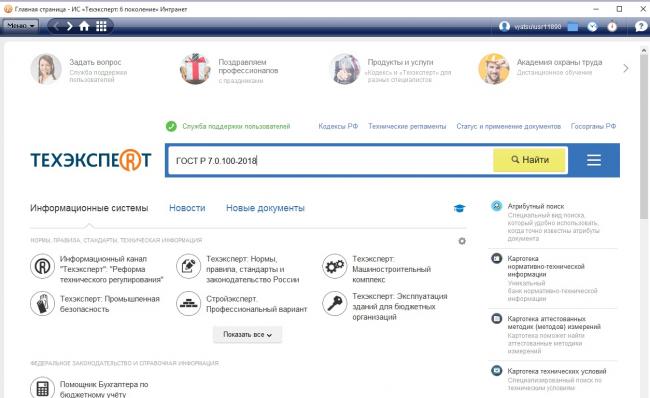Show next banner with right chevron
The height and width of the screenshot is (398, 650).
pos(626,68)
